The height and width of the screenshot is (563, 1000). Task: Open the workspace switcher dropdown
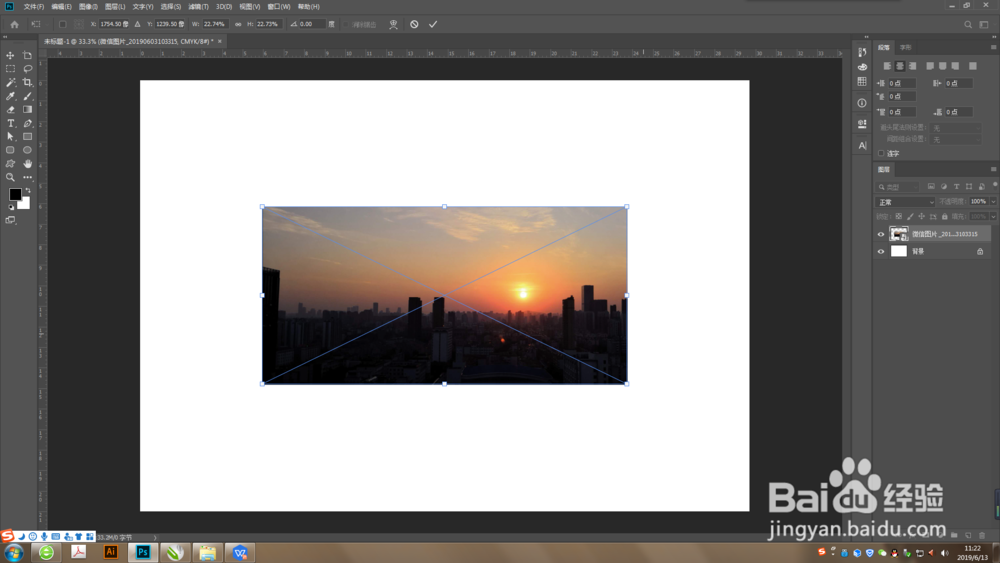(984, 24)
